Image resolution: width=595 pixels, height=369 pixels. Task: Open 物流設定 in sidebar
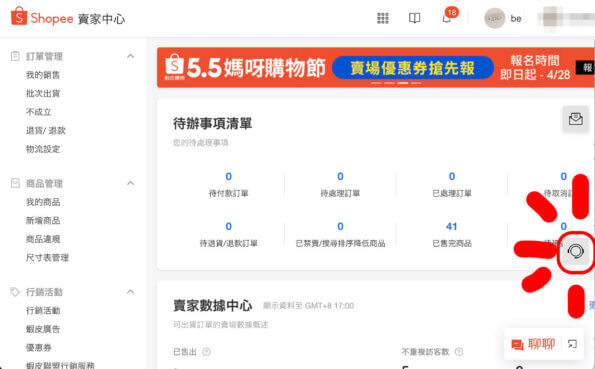tap(43, 149)
